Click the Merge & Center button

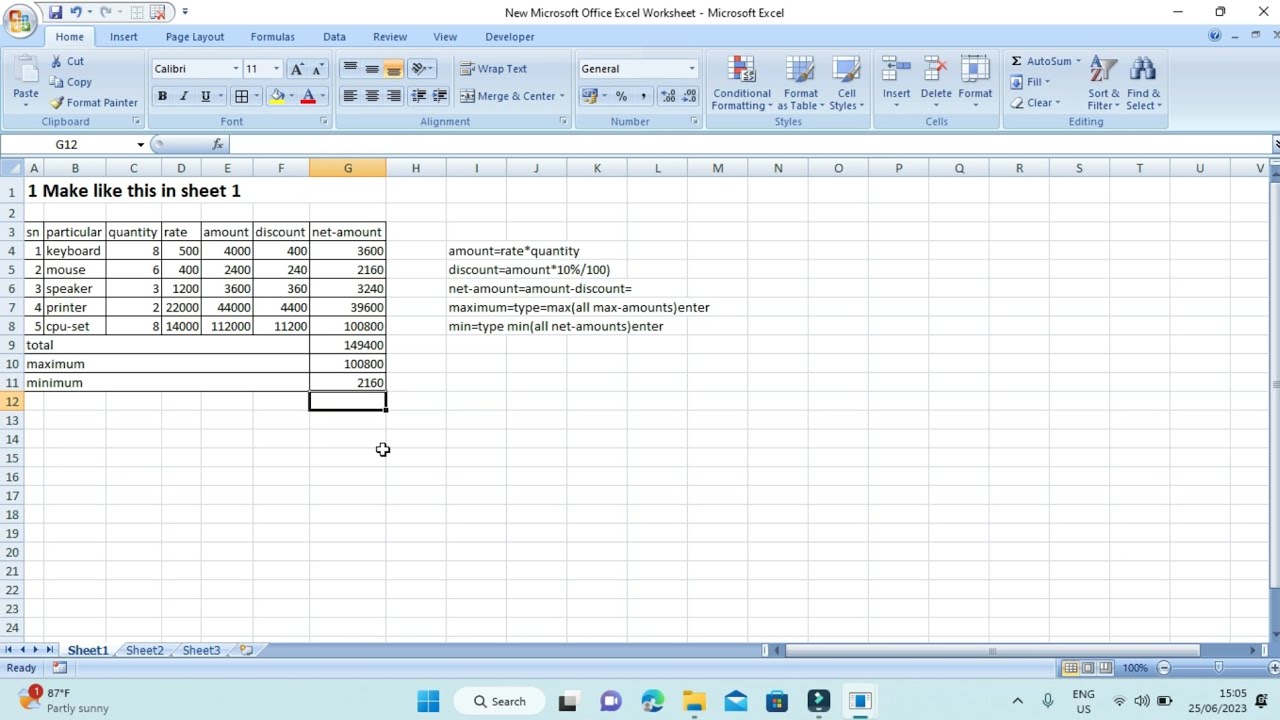[x=508, y=96]
